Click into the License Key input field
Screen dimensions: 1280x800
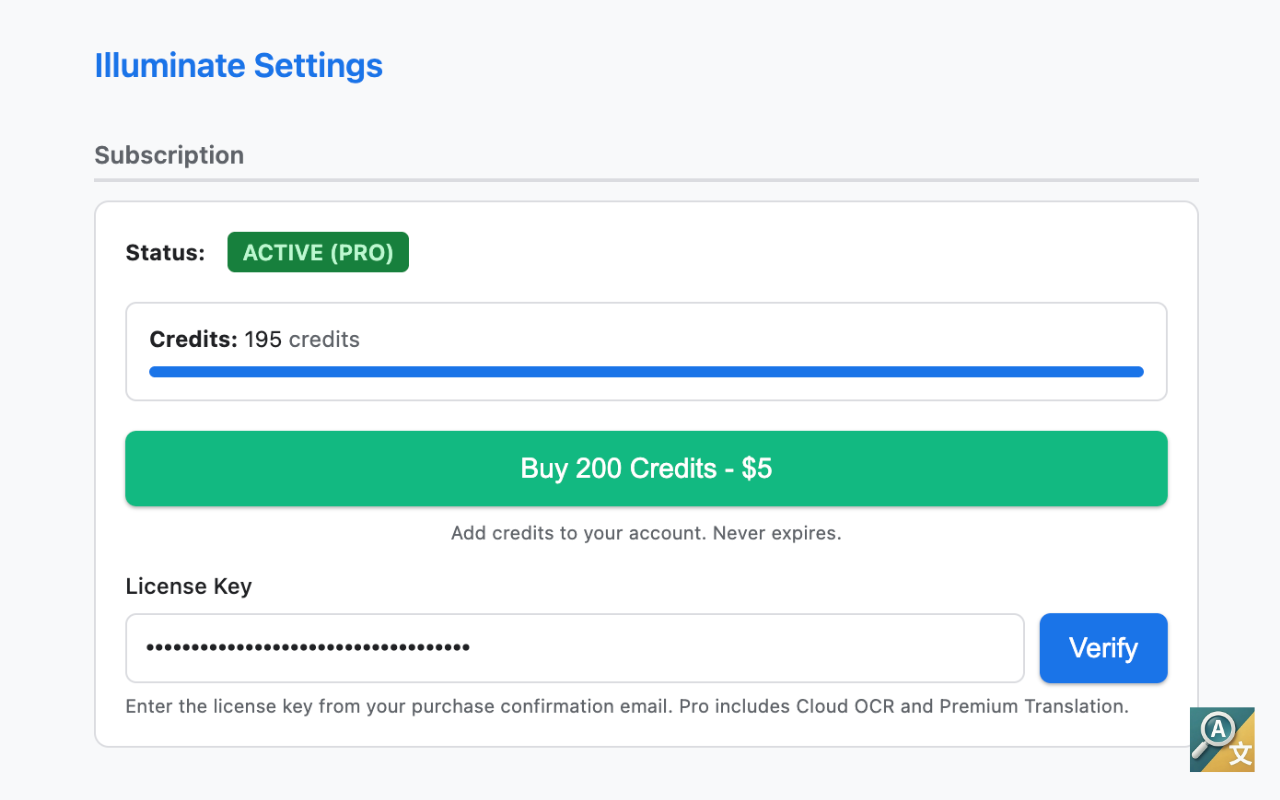click(x=574, y=648)
